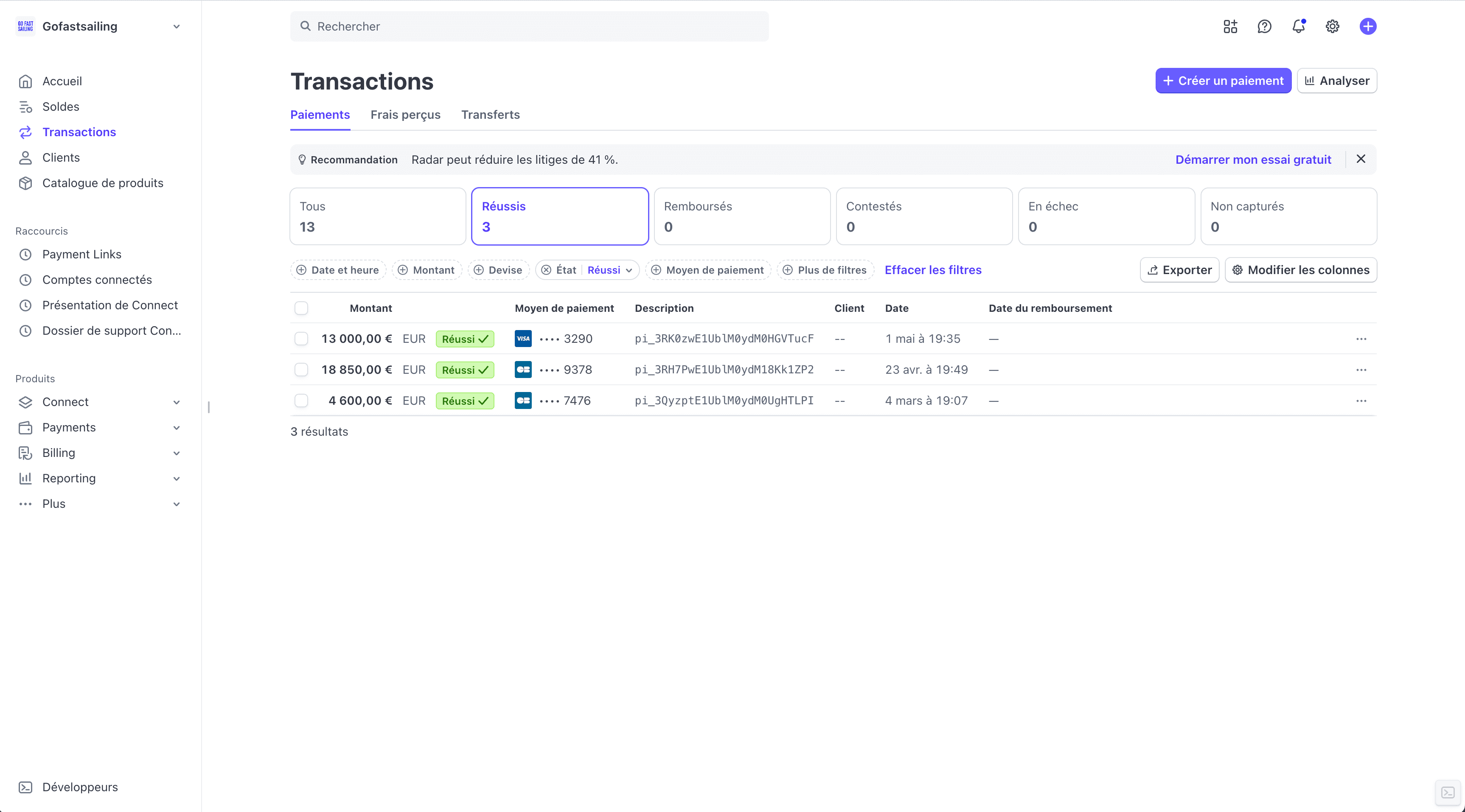Open the help question mark icon
1465x812 pixels.
pyautogui.click(x=1264, y=26)
